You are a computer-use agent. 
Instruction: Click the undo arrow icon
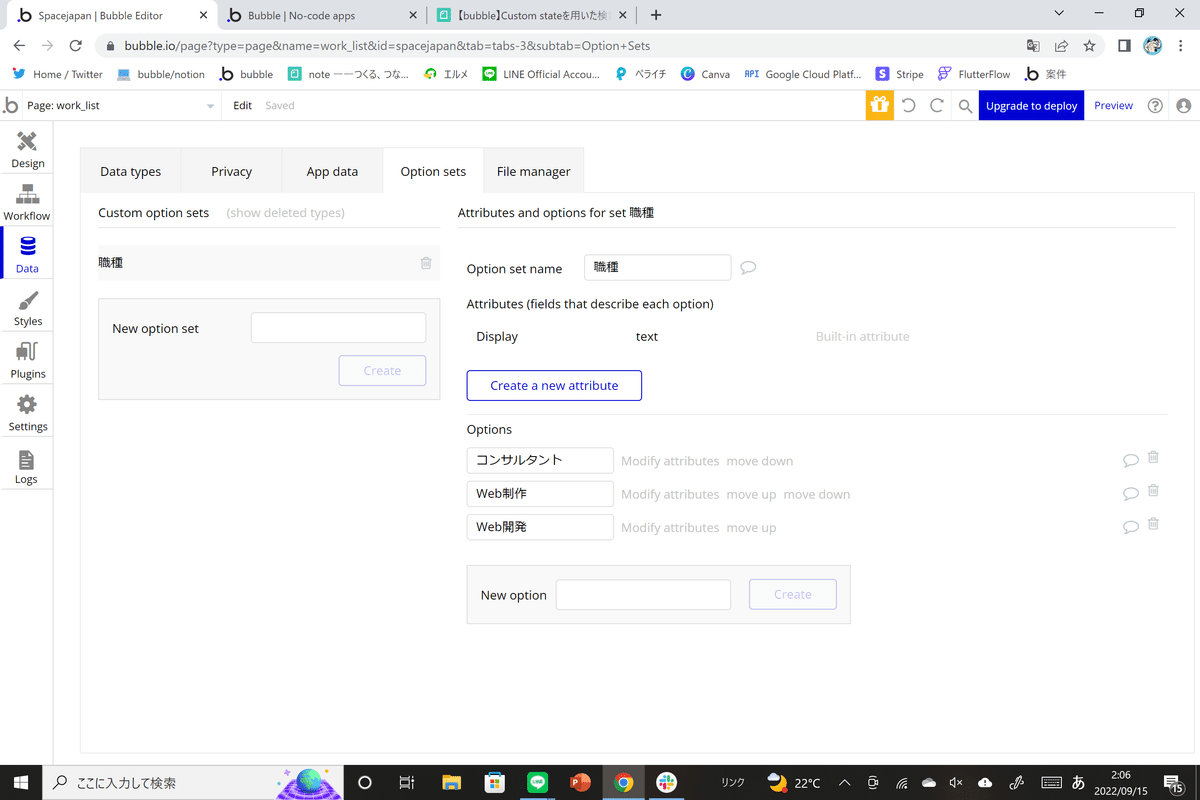tap(908, 105)
